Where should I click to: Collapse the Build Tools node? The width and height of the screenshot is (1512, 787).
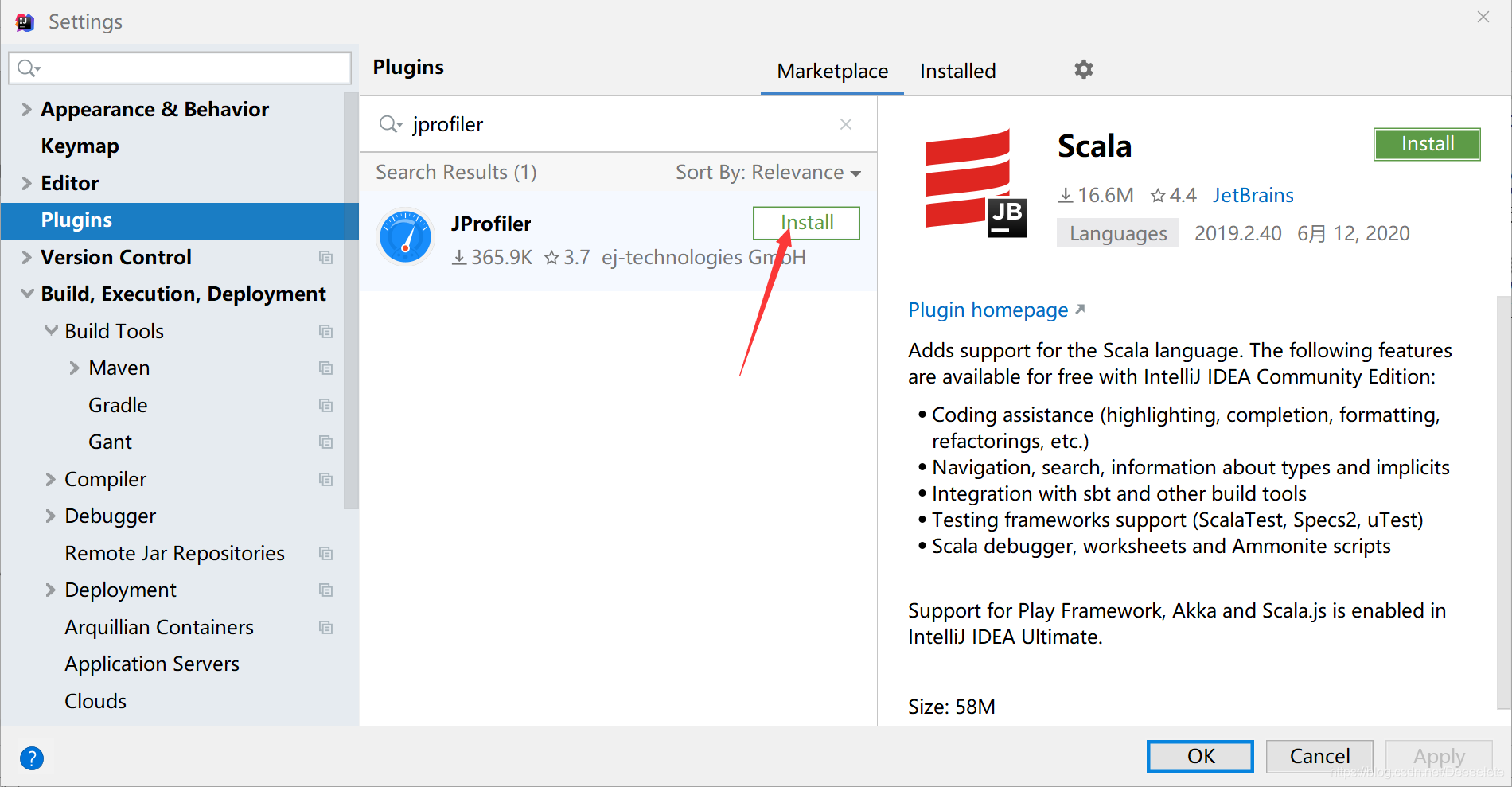coord(51,330)
